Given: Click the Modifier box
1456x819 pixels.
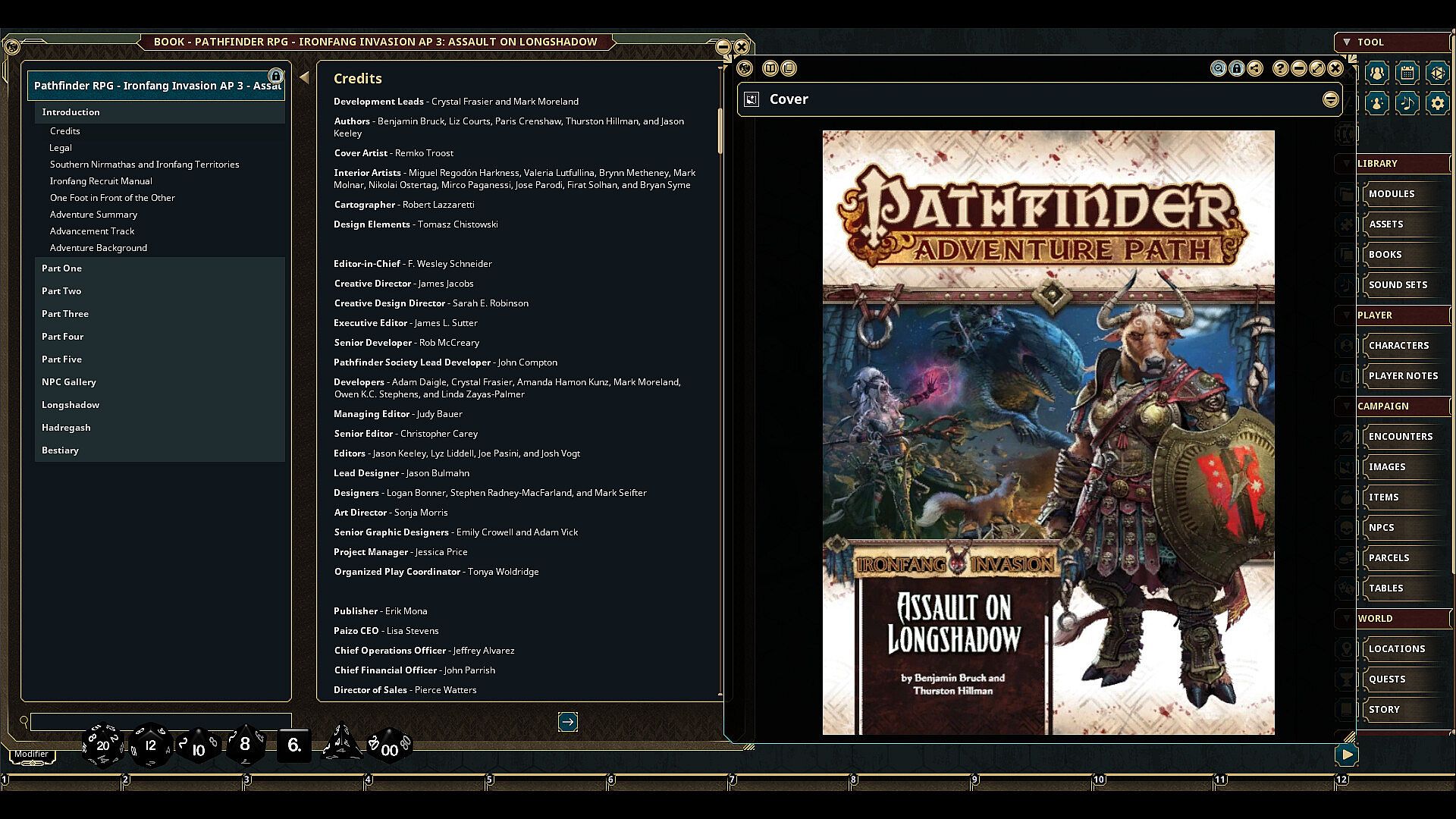Looking at the screenshot, I should 32,755.
